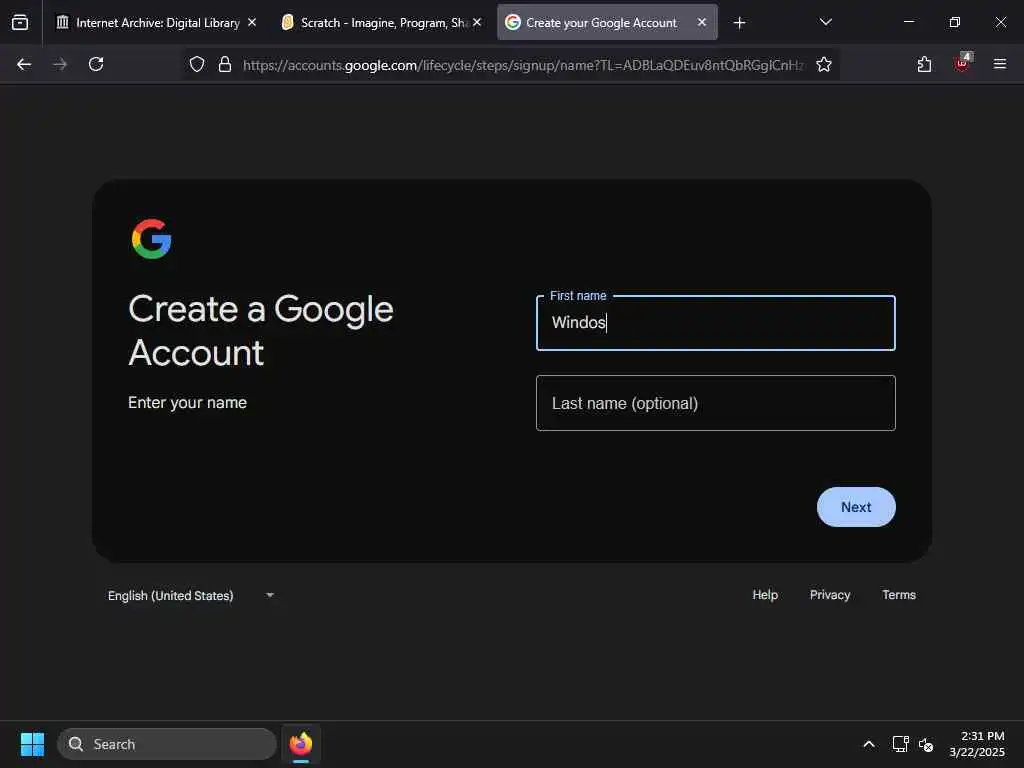Open the uBlock Origin extension icon
Image resolution: width=1024 pixels, height=768 pixels.
click(x=962, y=63)
